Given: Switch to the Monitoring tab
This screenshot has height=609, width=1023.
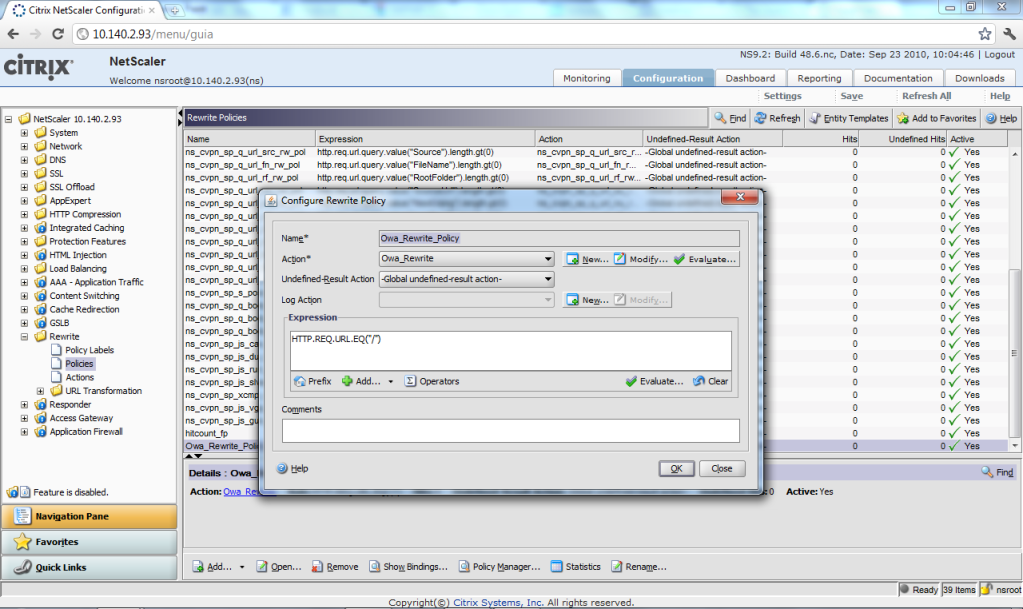Looking at the screenshot, I should (586, 78).
